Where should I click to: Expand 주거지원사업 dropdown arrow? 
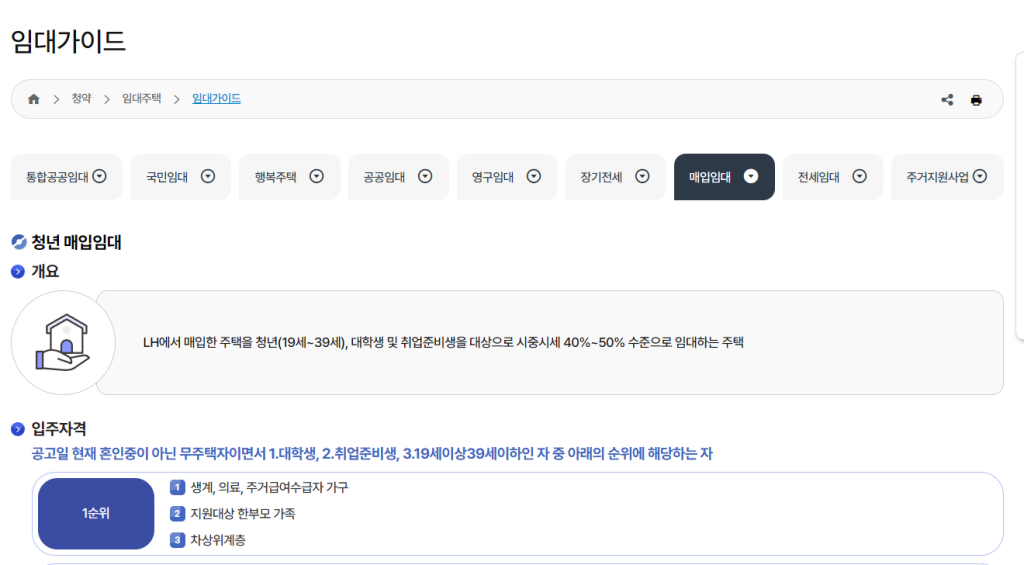(x=980, y=176)
